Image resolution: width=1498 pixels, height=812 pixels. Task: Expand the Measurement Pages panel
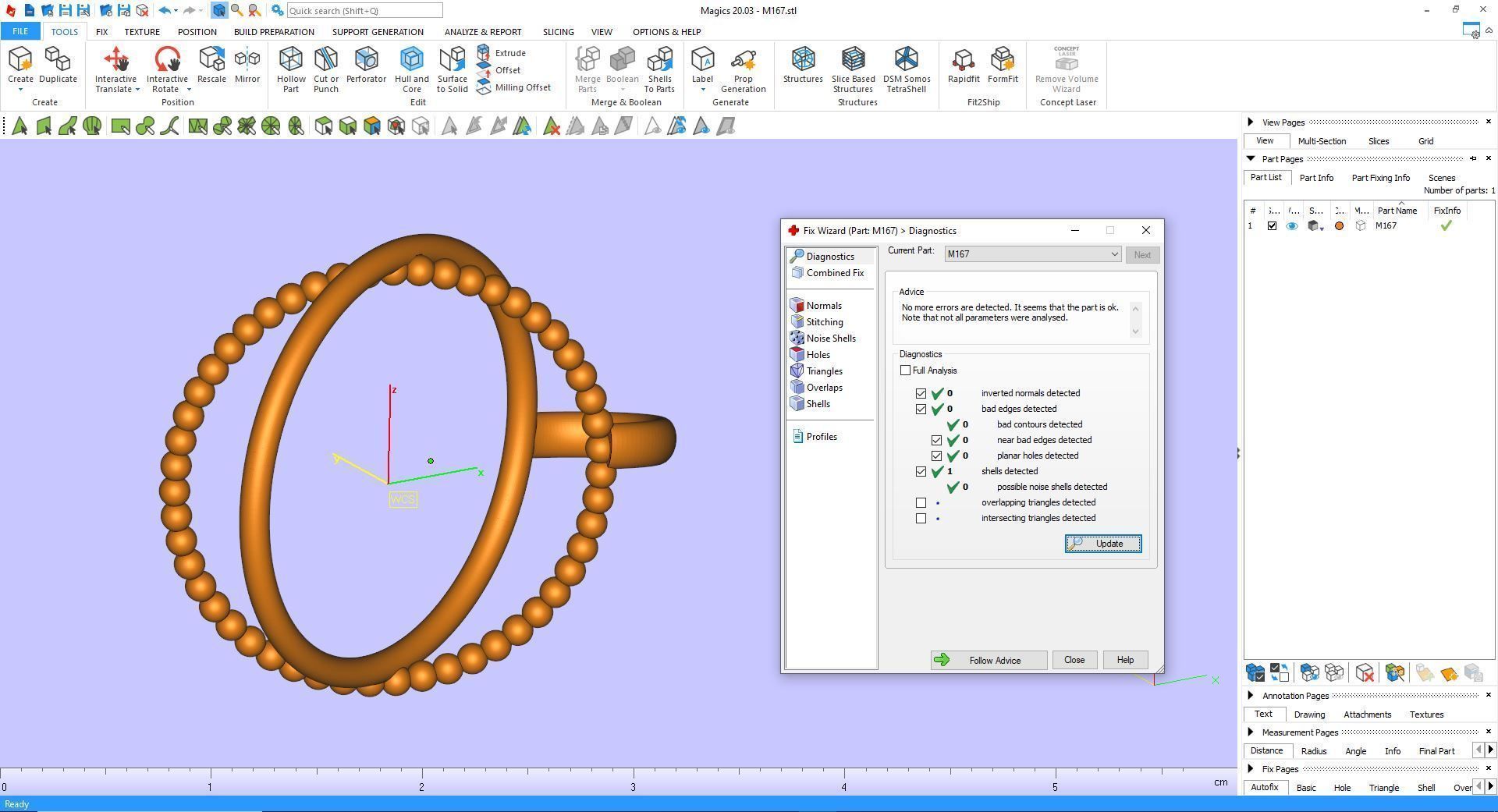(x=1251, y=732)
